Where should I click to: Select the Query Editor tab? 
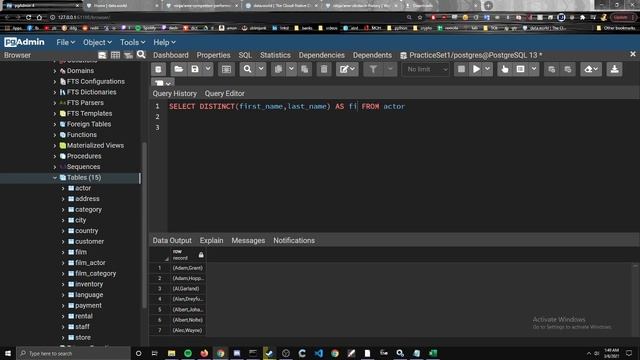click(x=224, y=93)
